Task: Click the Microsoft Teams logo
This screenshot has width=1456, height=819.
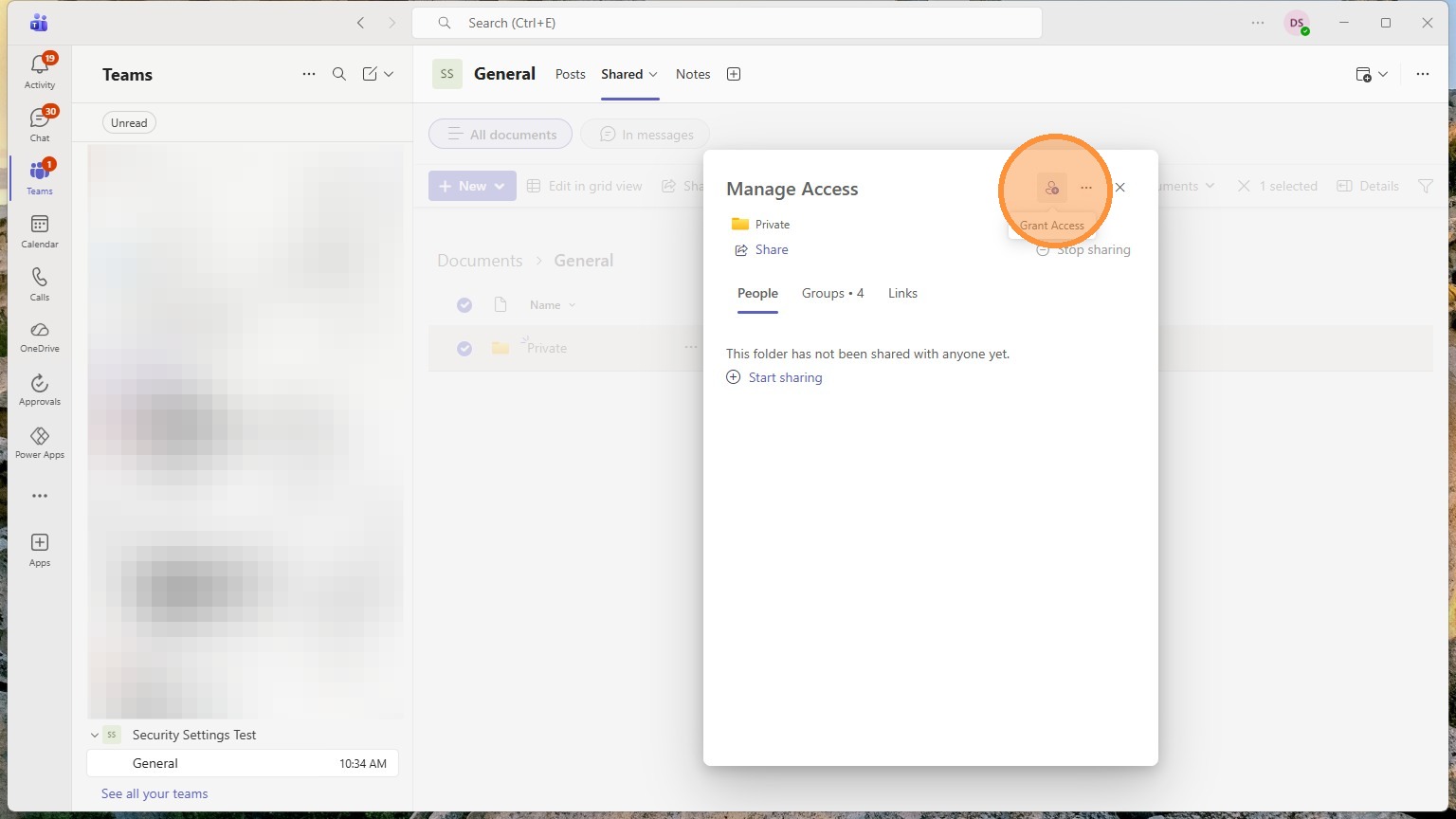Action: [x=39, y=23]
